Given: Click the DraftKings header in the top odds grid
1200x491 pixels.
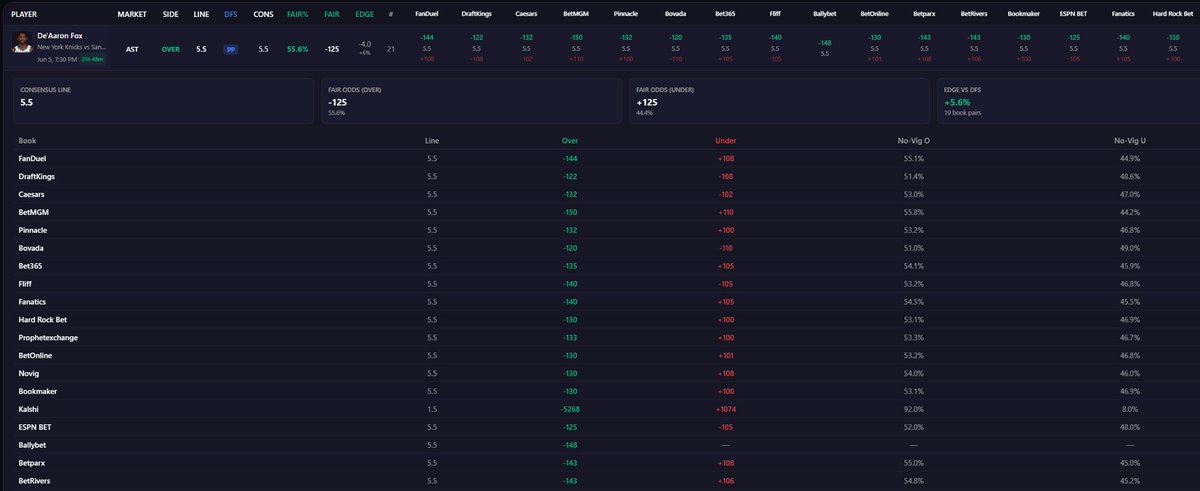Looking at the screenshot, I should click(x=477, y=15).
